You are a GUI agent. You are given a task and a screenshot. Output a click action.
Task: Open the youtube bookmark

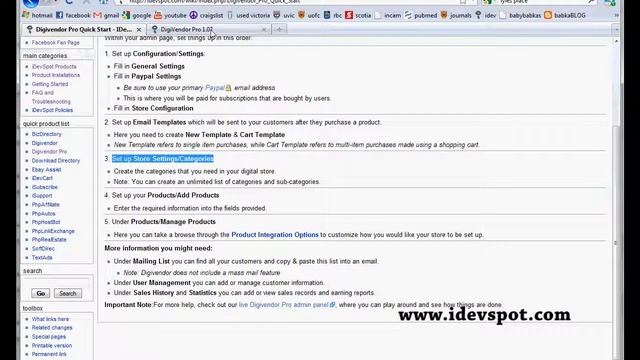pyautogui.click(x=170, y=16)
